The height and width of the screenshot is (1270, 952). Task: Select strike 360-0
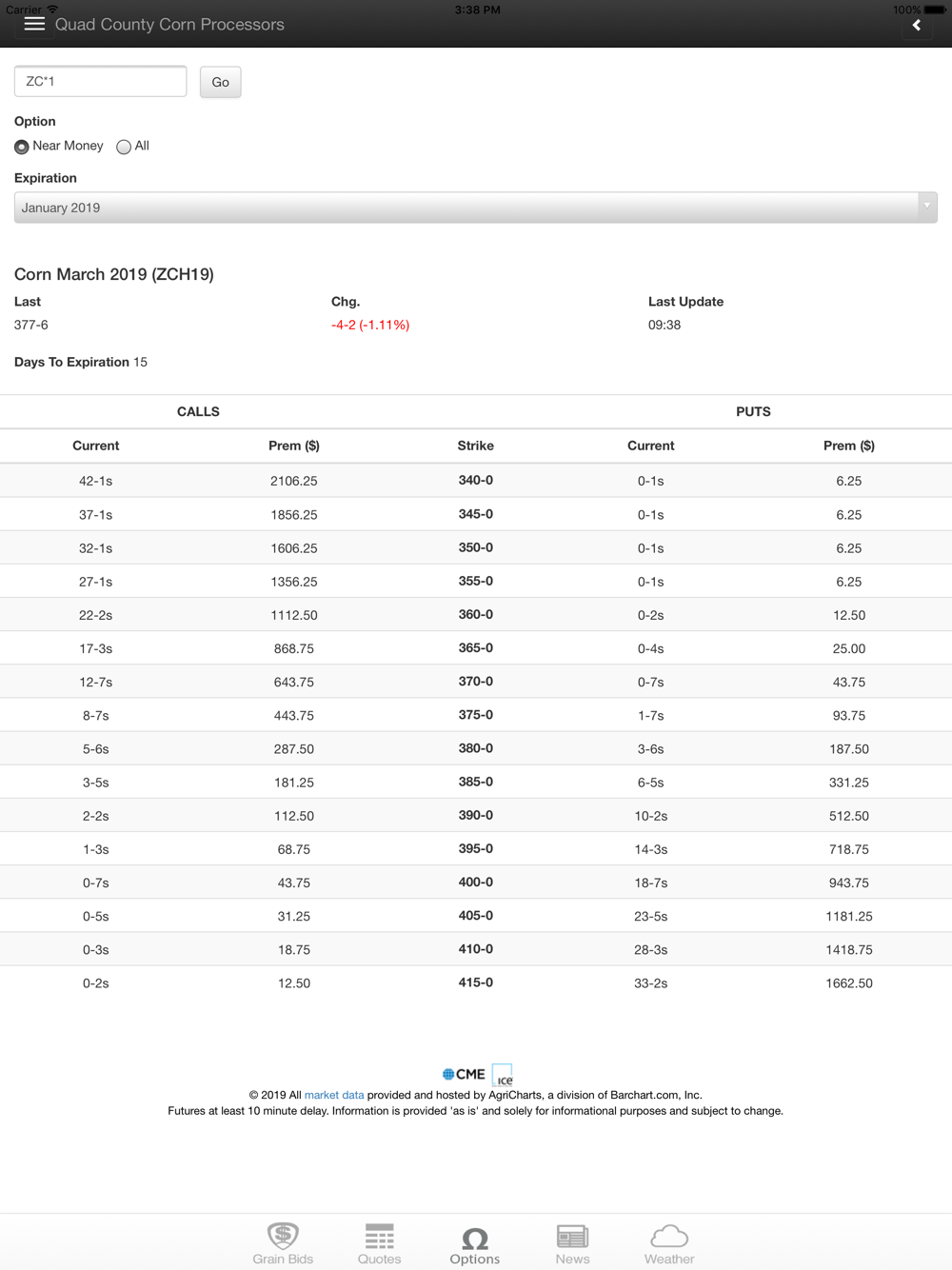coord(476,614)
